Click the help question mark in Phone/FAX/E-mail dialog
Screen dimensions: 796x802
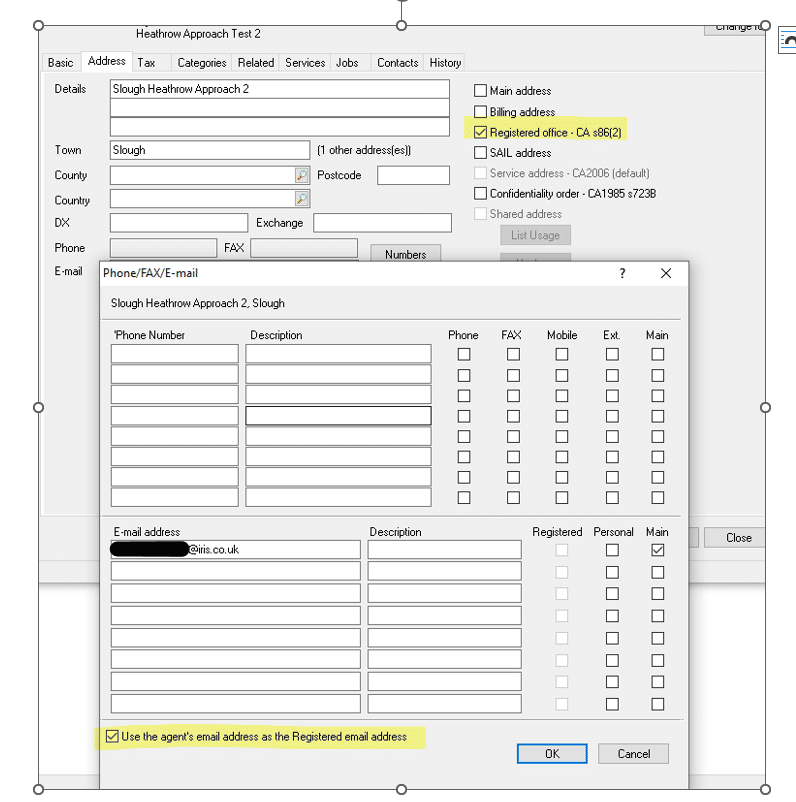coord(622,273)
